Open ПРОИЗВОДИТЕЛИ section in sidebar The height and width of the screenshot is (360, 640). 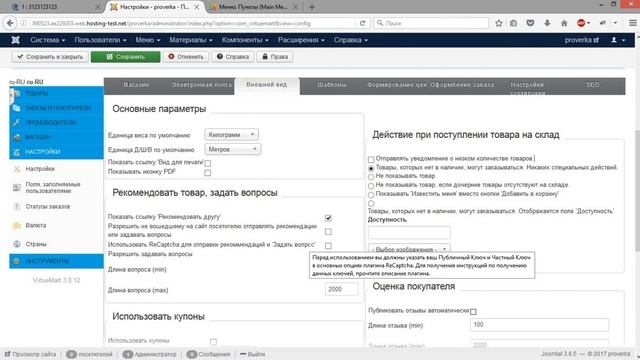pos(56,122)
